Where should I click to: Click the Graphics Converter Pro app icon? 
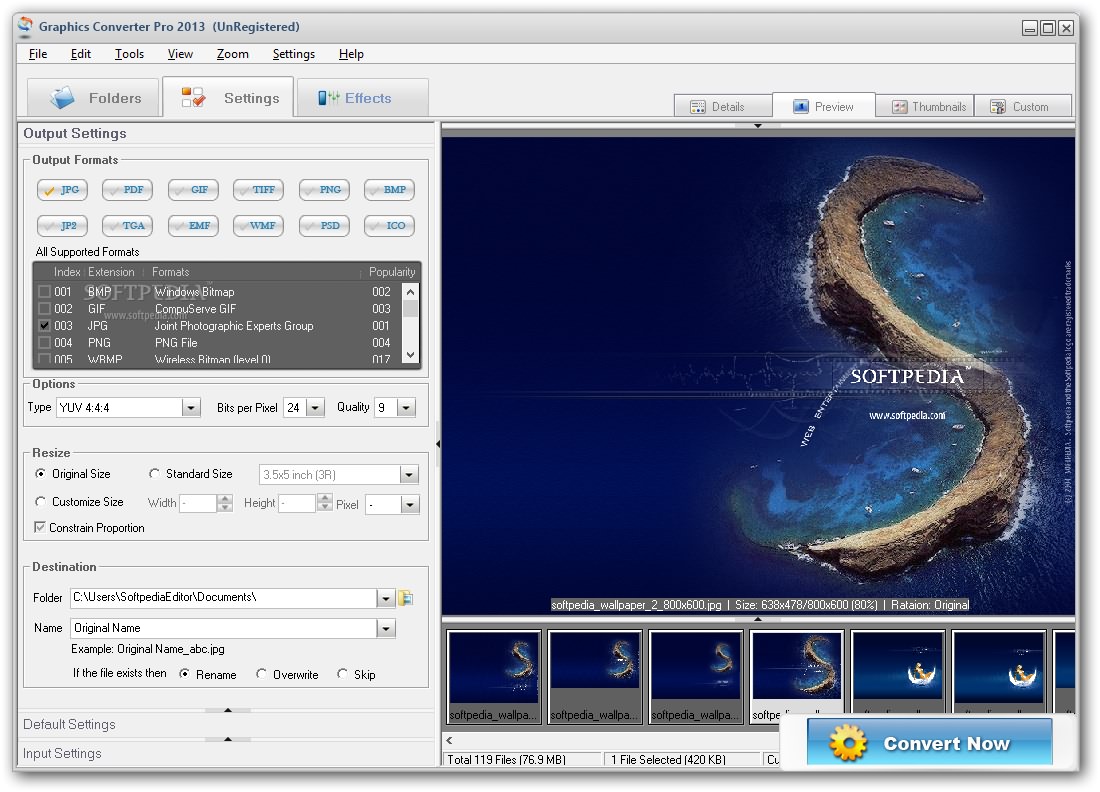click(25, 27)
